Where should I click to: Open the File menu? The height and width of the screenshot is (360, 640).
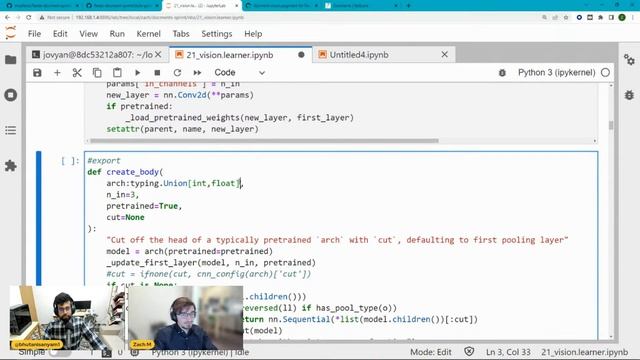click(34, 34)
